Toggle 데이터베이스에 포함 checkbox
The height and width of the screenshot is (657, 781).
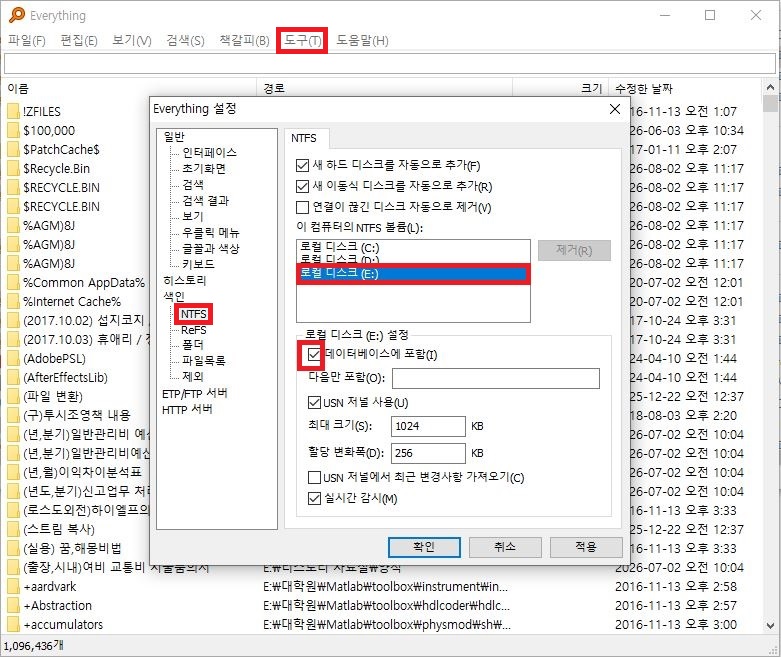[314, 354]
